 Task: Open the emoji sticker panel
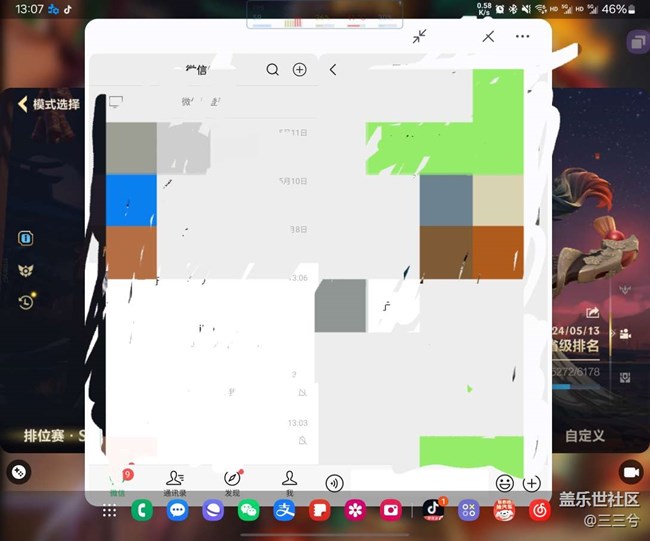tap(505, 483)
